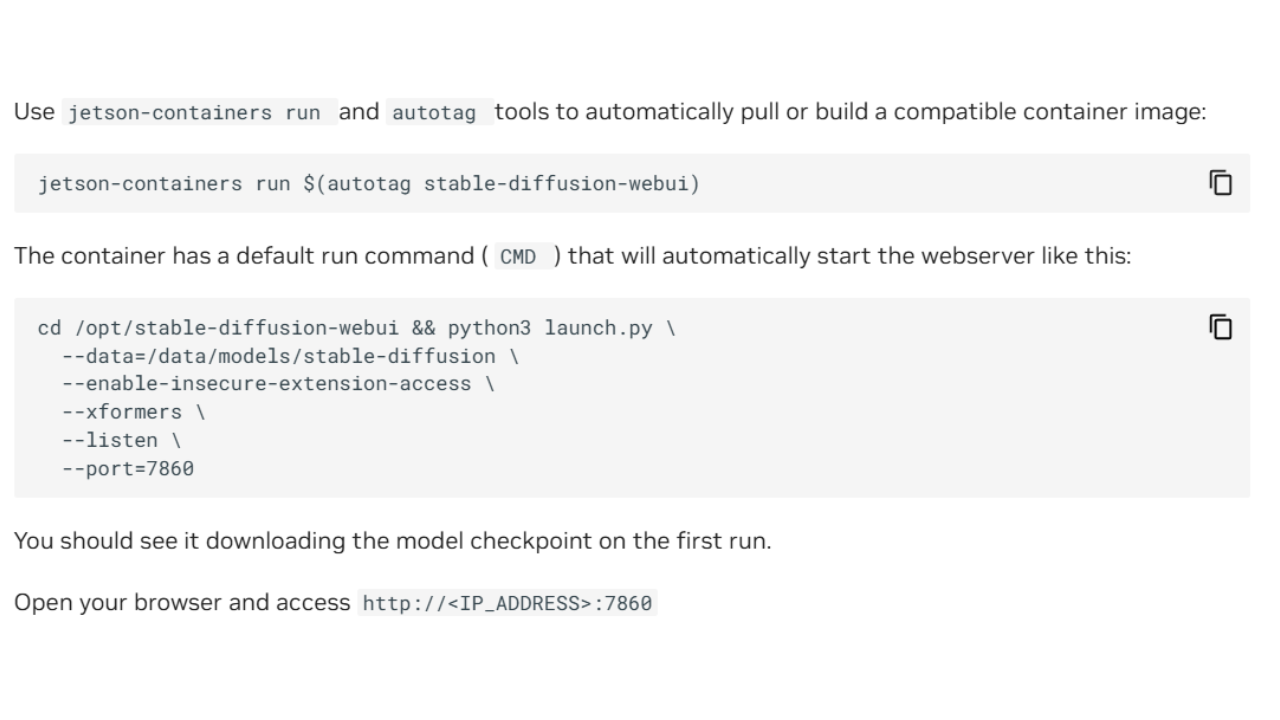Click 'The container has a default run command' text
This screenshot has height=720, width=1280.
(x=244, y=256)
